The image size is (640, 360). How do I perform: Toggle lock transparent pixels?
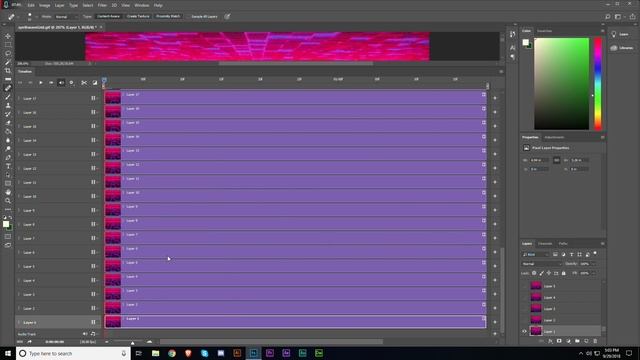pyautogui.click(x=534, y=273)
